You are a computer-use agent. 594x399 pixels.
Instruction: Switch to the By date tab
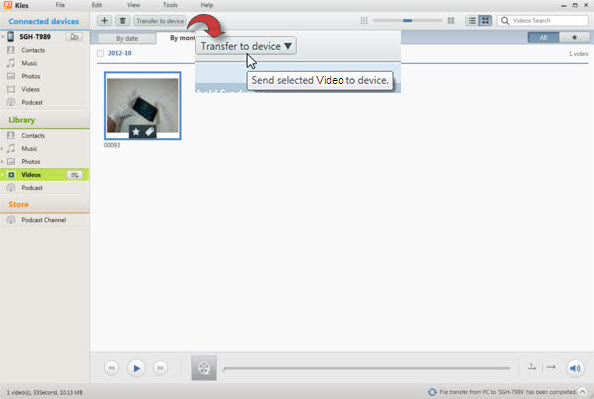click(127, 38)
